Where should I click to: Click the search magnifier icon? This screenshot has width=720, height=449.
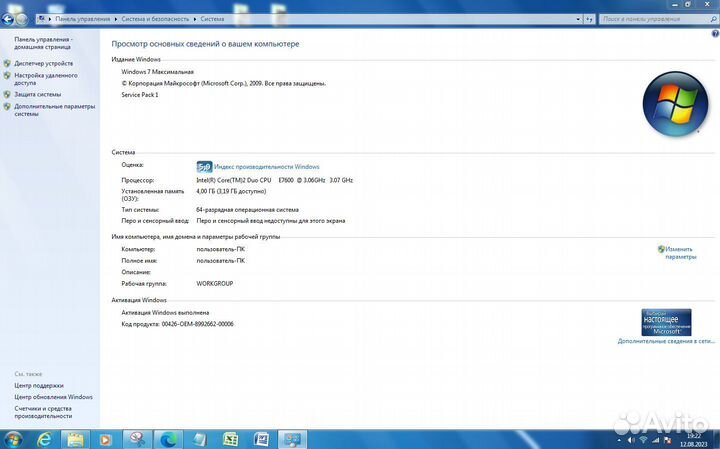(x=714, y=19)
